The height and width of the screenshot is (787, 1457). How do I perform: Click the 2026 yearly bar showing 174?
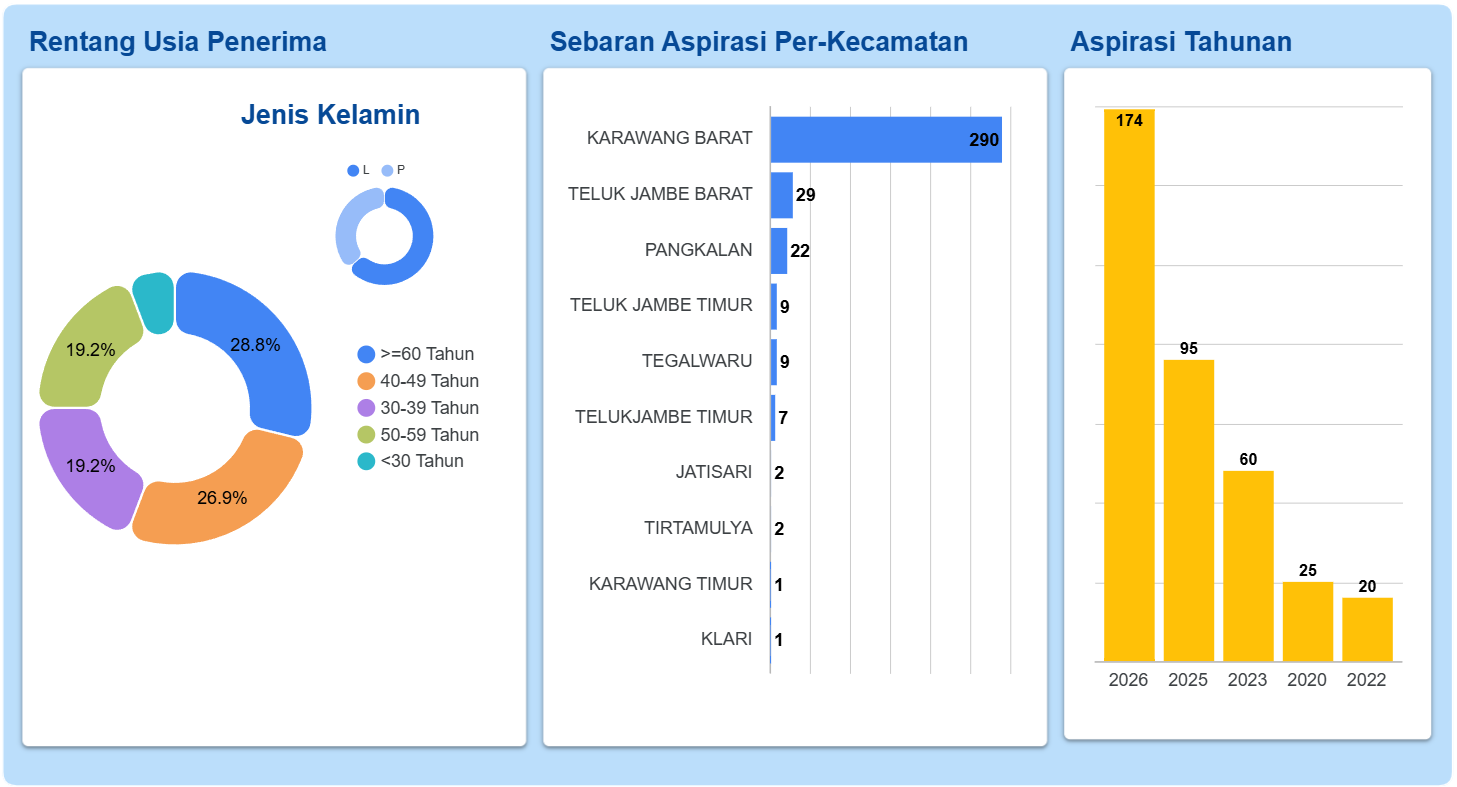point(1129,385)
